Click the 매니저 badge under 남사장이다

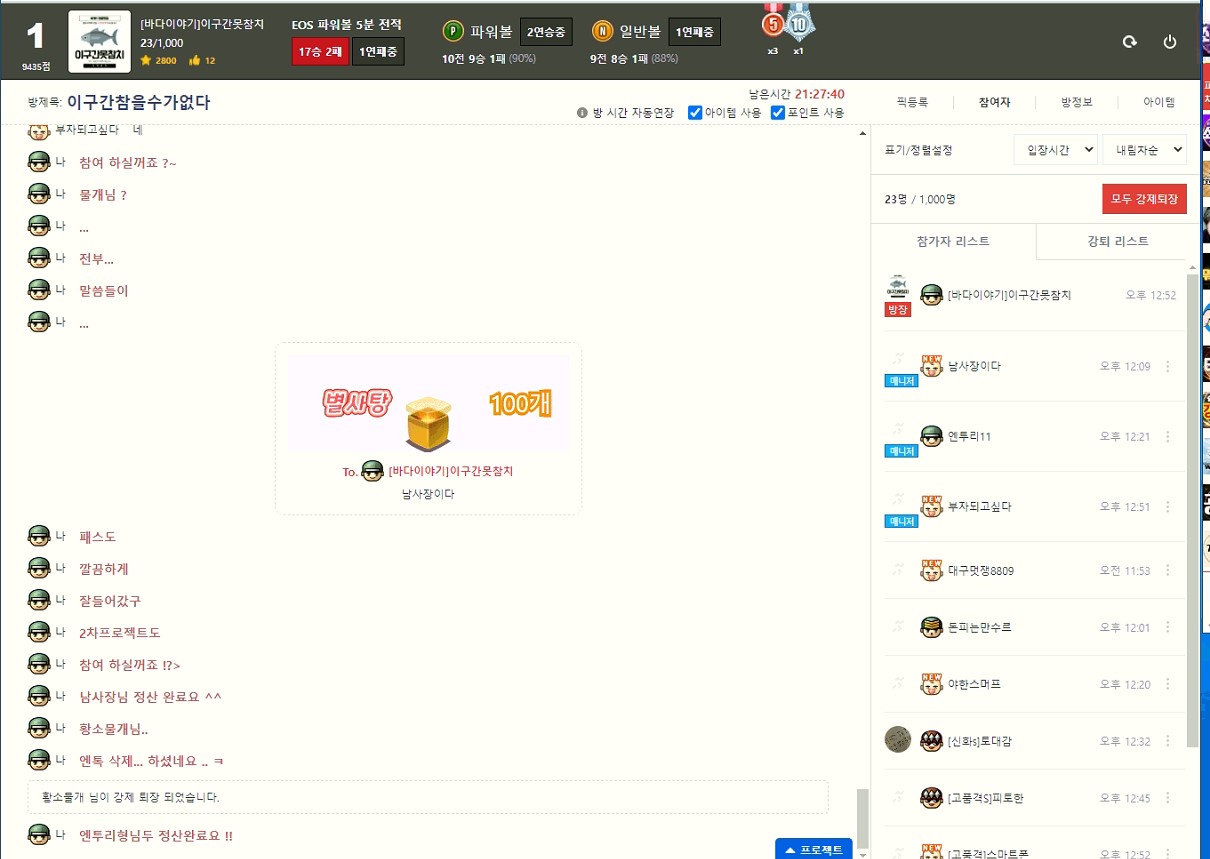[x=901, y=381]
